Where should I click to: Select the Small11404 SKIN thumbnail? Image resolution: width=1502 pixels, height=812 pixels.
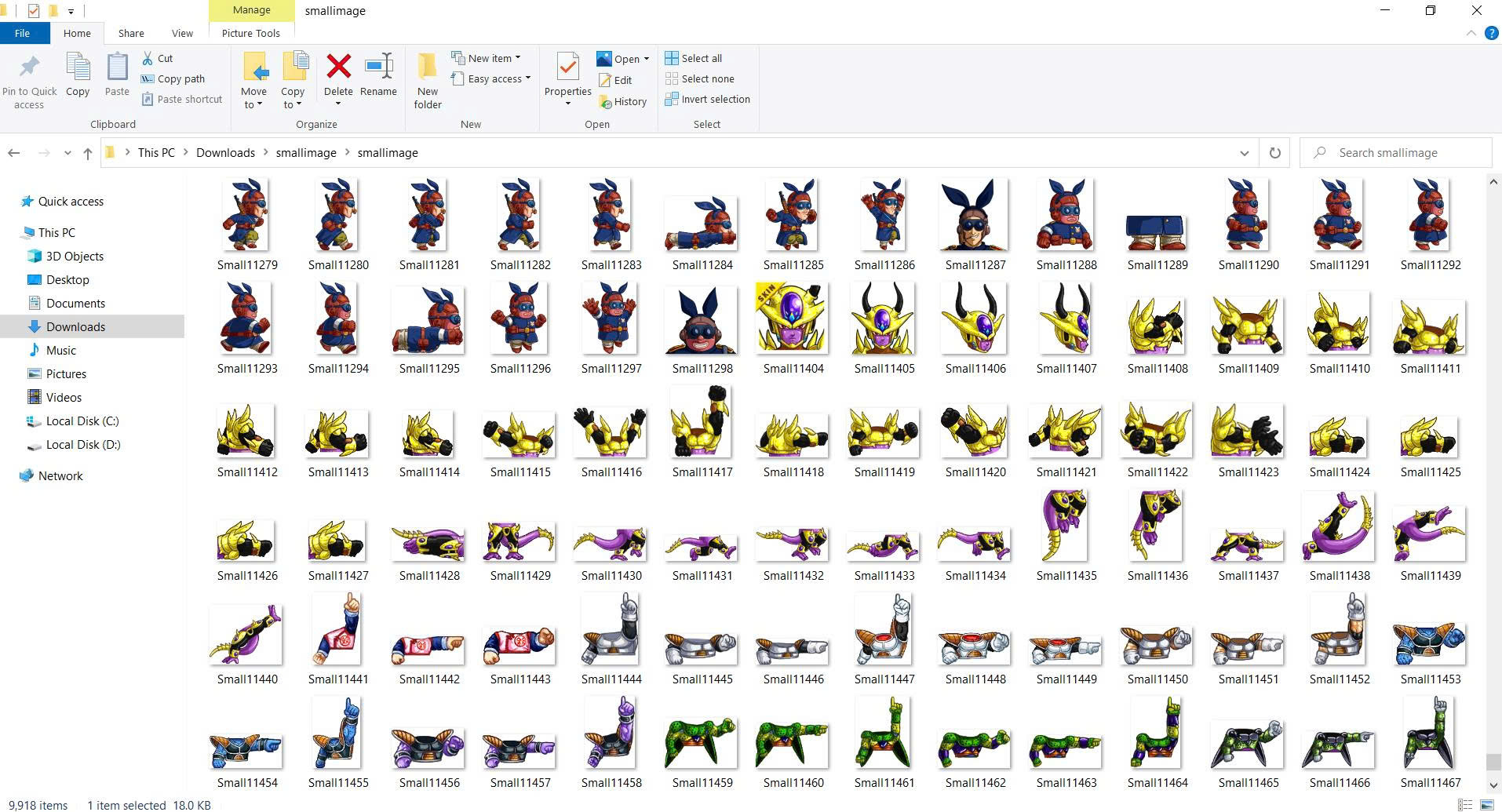[793, 318]
